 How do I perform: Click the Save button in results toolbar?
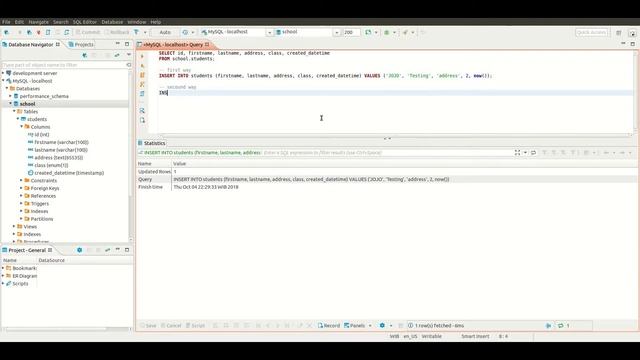tap(148, 325)
